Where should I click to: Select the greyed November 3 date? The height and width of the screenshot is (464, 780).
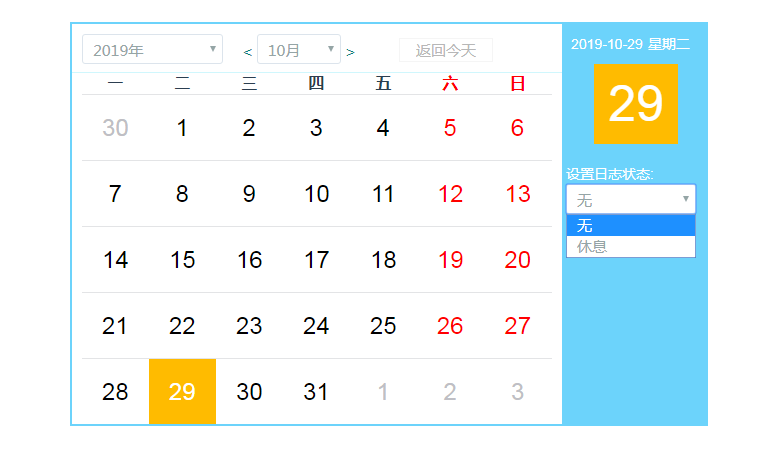tap(517, 391)
